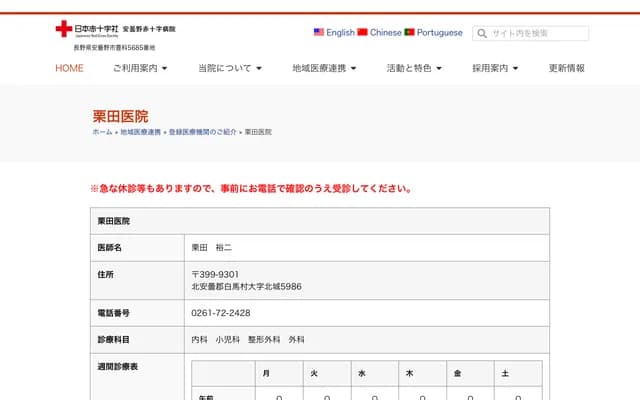Click the phone number 0261-72-2428
Viewport: 640px width, 400px height.
(x=221, y=312)
